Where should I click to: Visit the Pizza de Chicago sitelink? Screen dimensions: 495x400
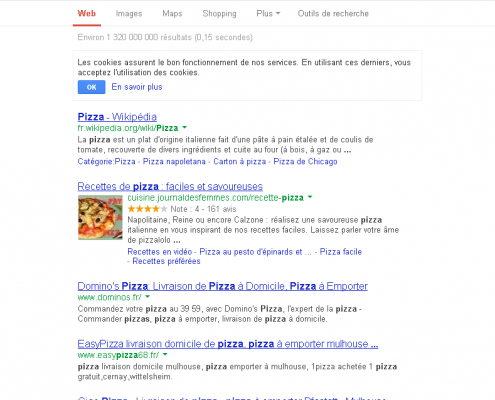point(305,162)
